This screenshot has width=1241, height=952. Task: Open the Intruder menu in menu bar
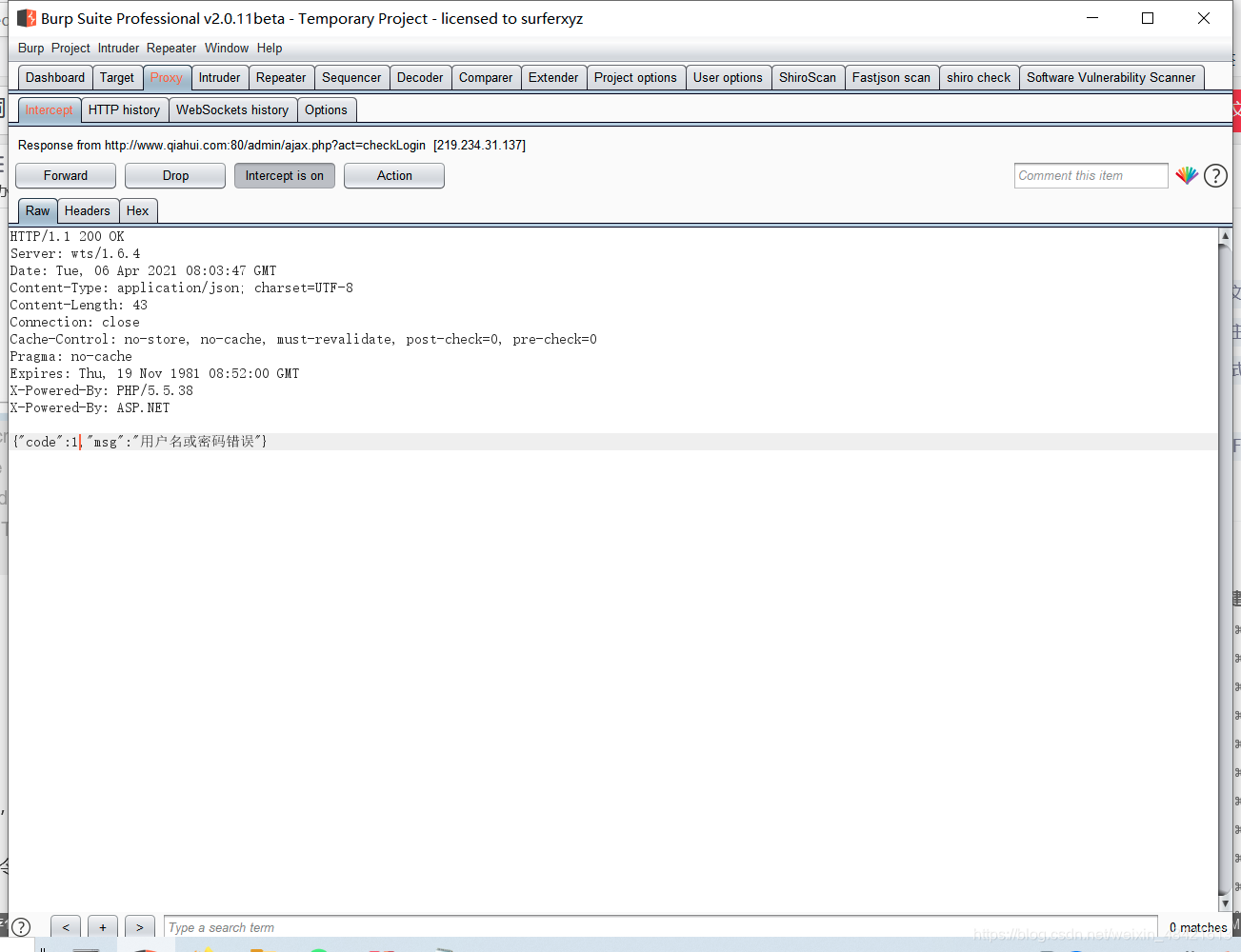tap(118, 48)
